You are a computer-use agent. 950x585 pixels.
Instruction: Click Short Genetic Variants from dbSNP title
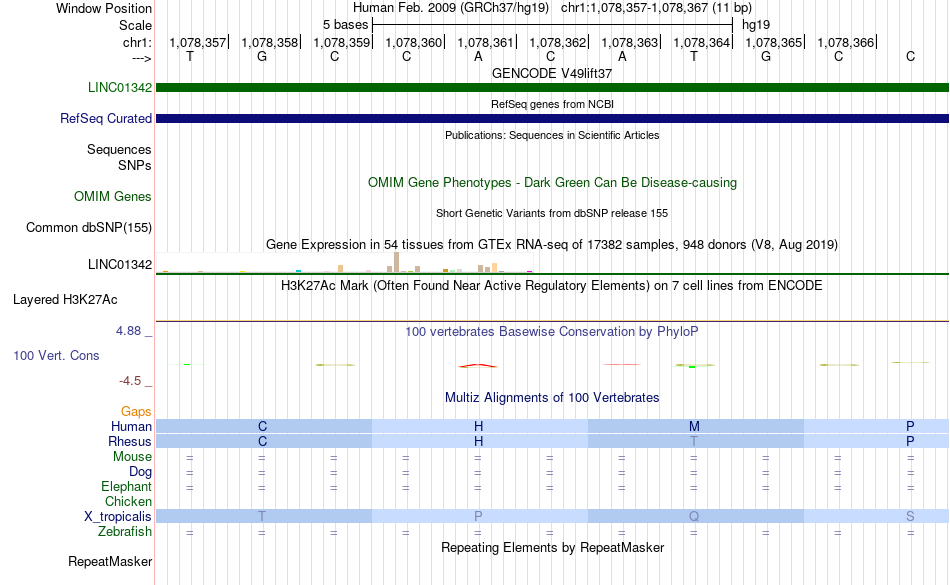pyautogui.click(x=552, y=213)
